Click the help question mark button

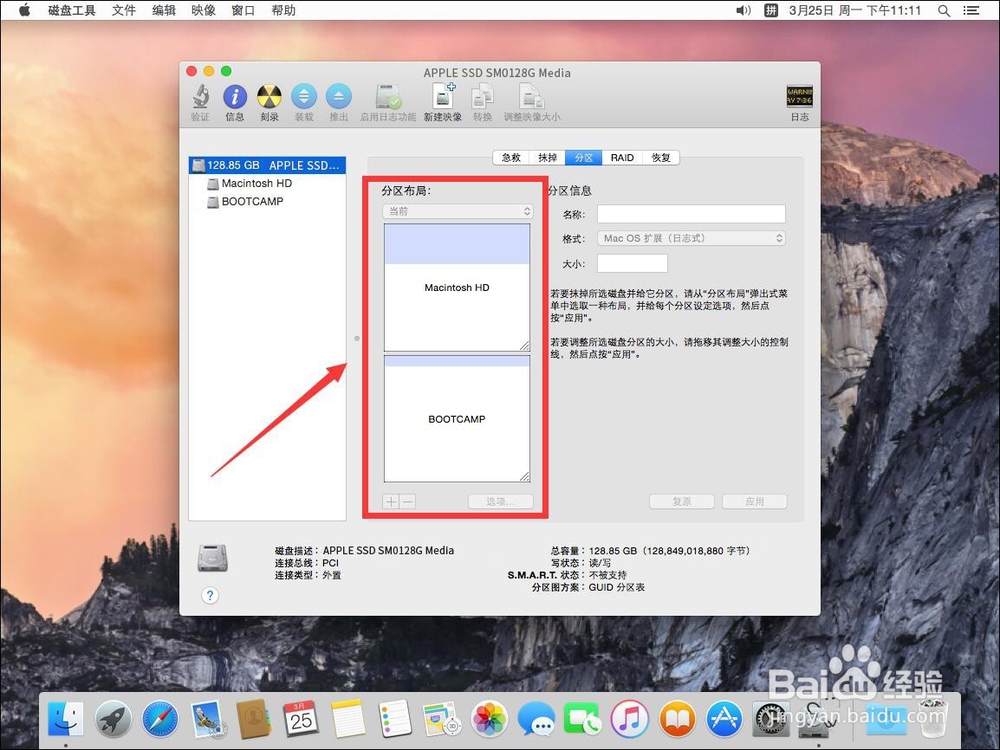(210, 596)
